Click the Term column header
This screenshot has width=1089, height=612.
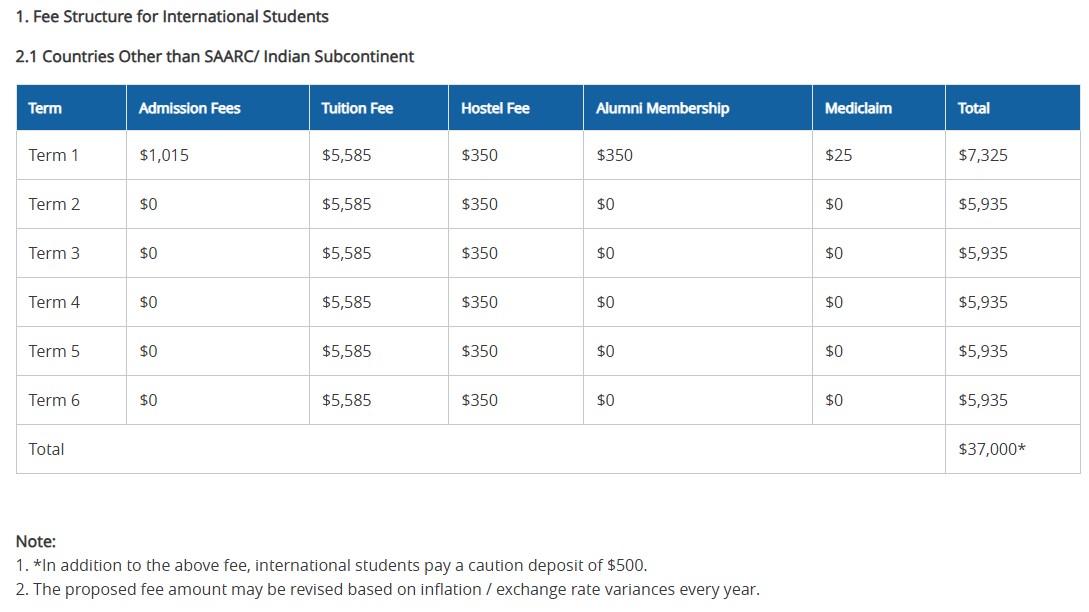(x=45, y=108)
